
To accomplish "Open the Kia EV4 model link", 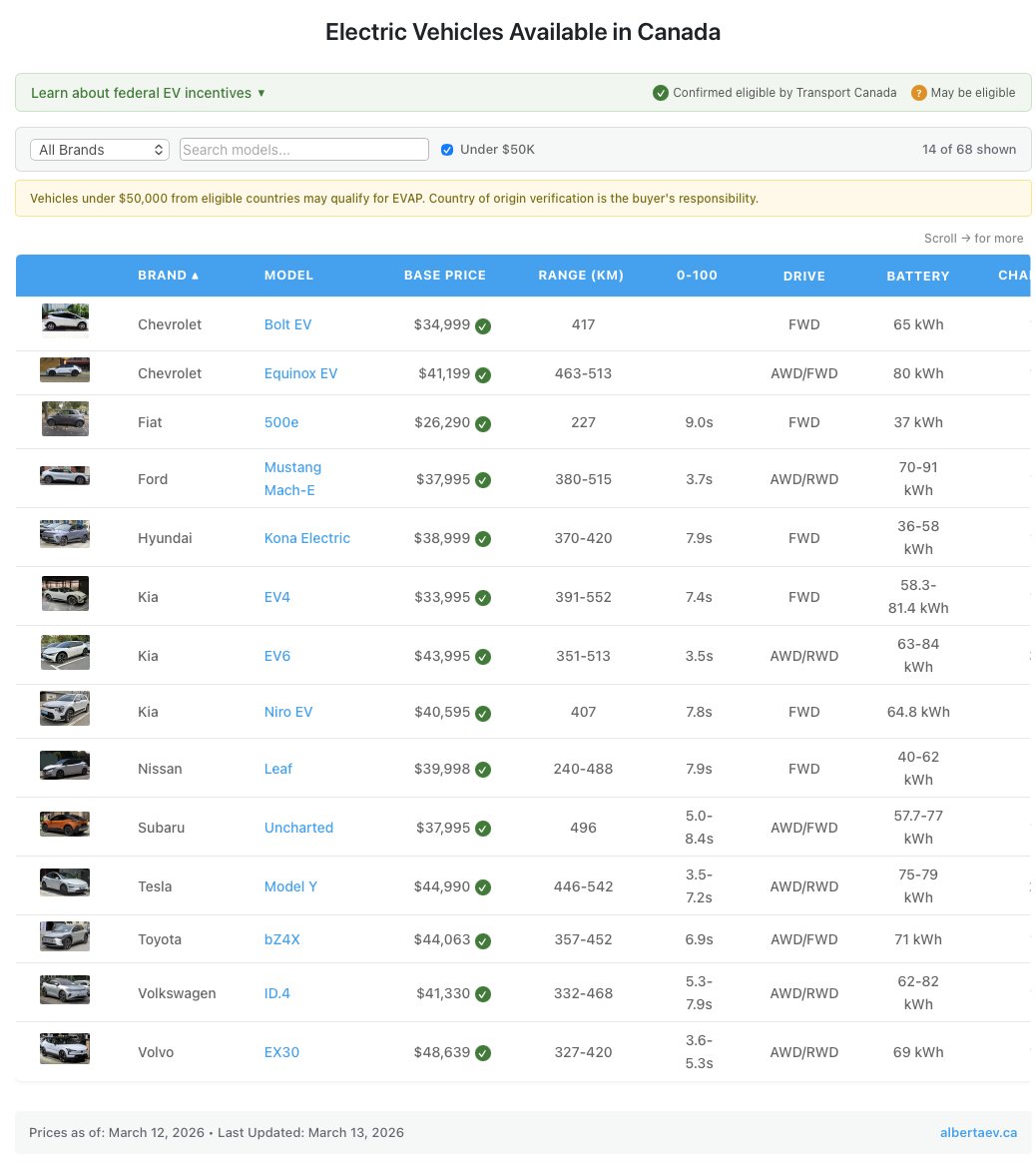I will tap(276, 597).
